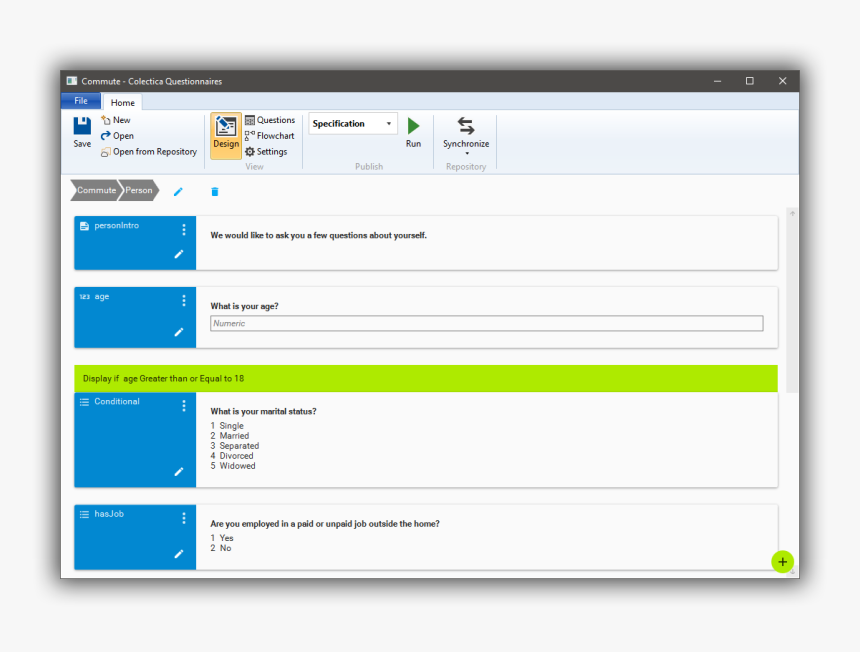Click the green add plus button

(x=782, y=562)
